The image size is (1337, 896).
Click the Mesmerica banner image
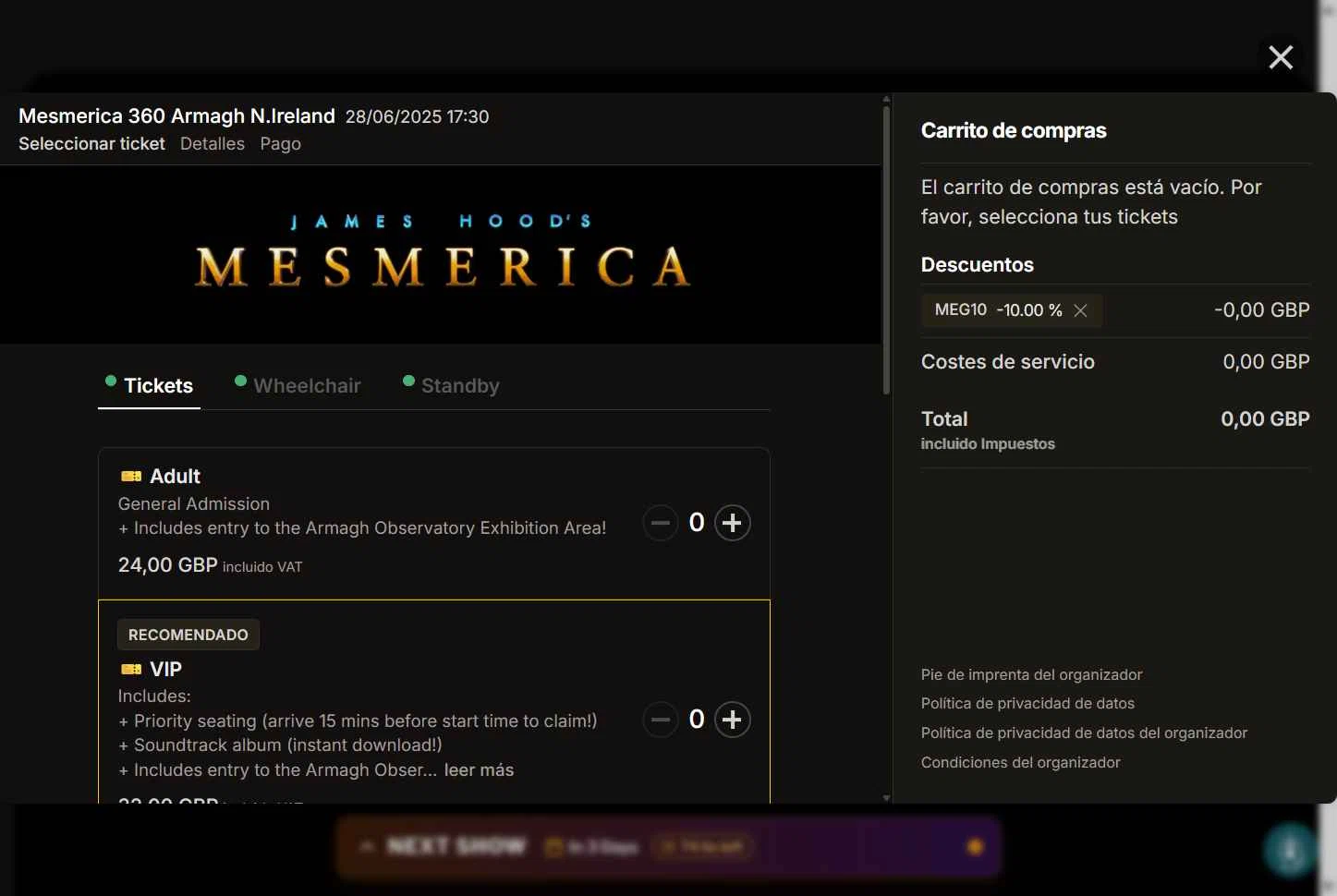pyautogui.click(x=441, y=255)
